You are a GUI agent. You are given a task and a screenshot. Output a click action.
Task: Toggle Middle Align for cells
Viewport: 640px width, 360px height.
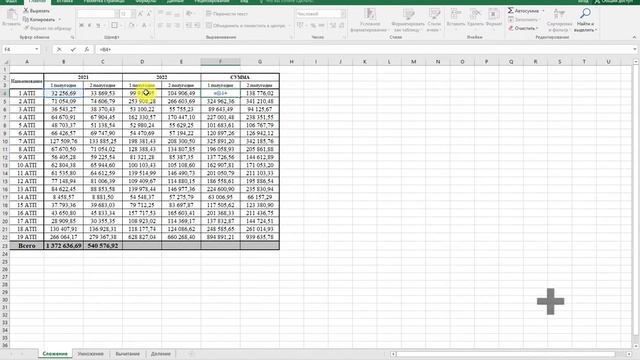[x=169, y=13]
